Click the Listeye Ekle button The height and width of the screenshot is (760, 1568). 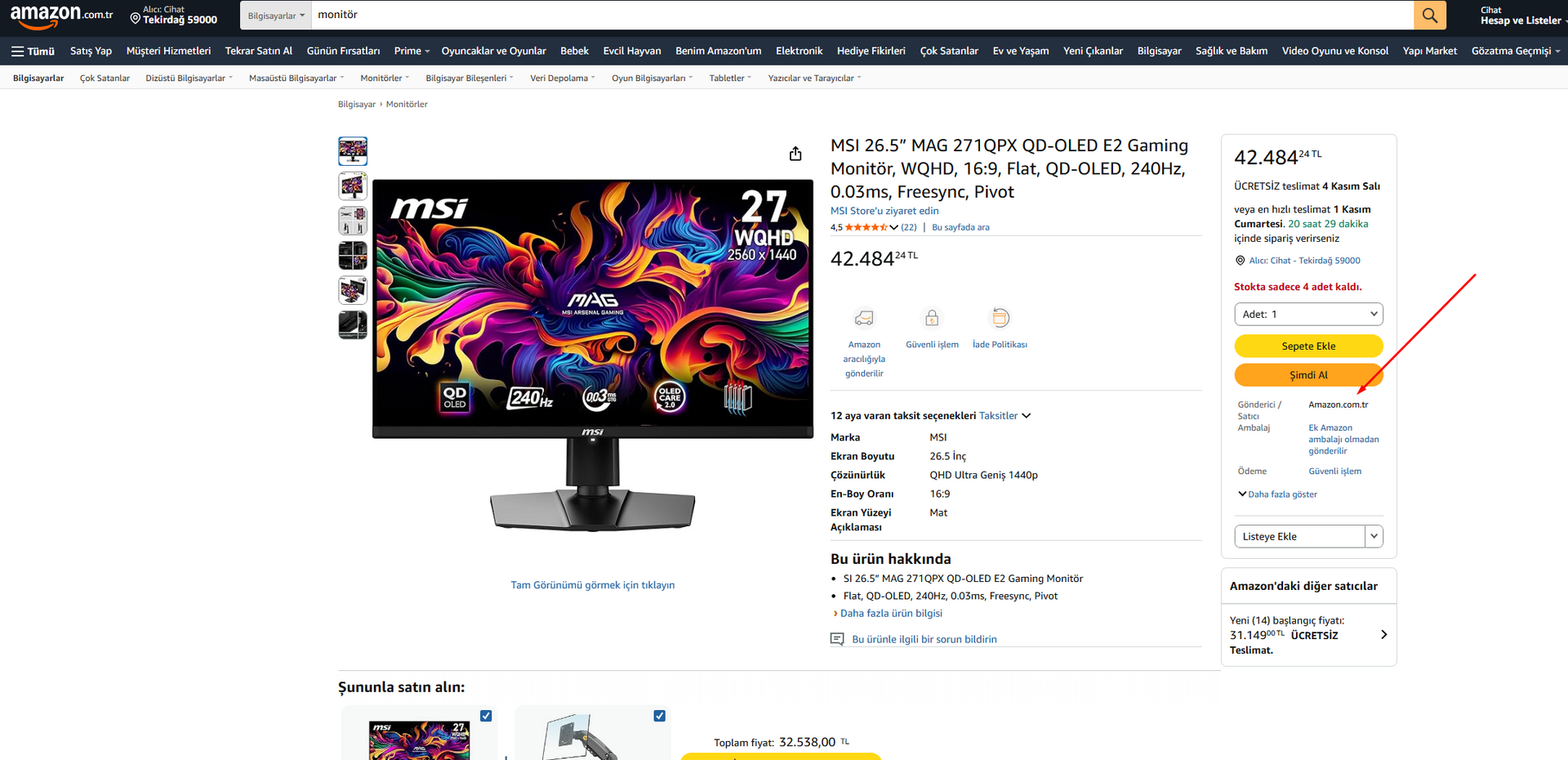coord(1299,536)
